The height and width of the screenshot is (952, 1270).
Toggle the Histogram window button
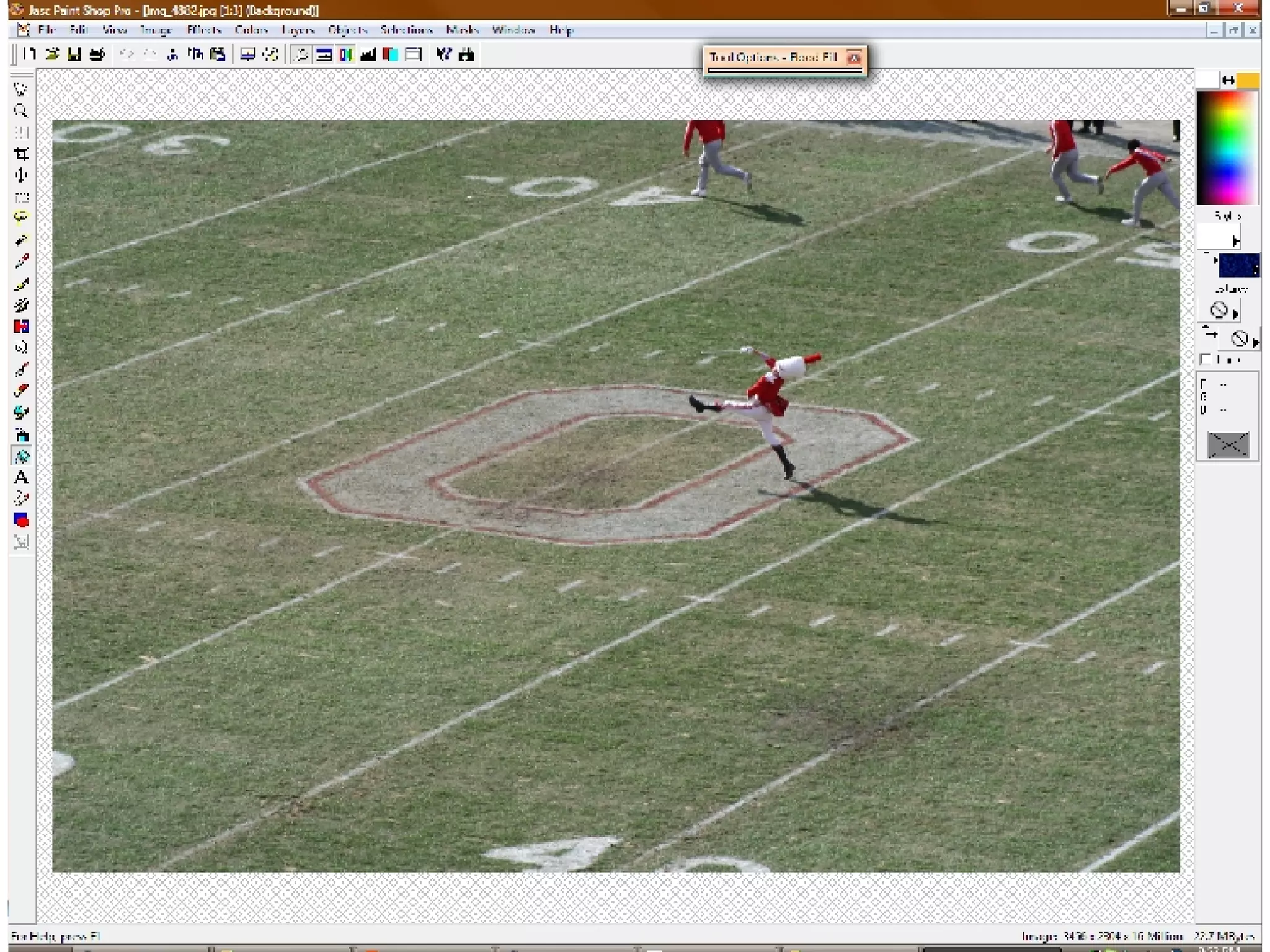(x=368, y=55)
